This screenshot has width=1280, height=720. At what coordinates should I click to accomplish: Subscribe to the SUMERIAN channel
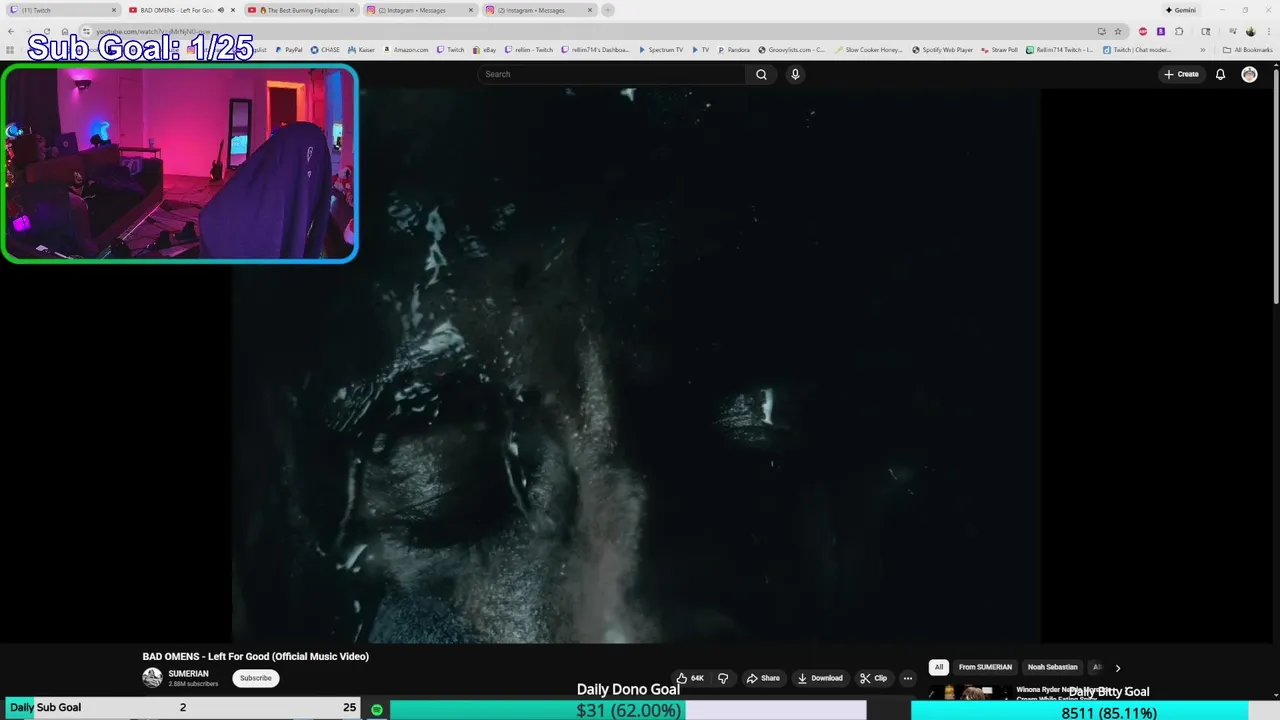point(255,678)
